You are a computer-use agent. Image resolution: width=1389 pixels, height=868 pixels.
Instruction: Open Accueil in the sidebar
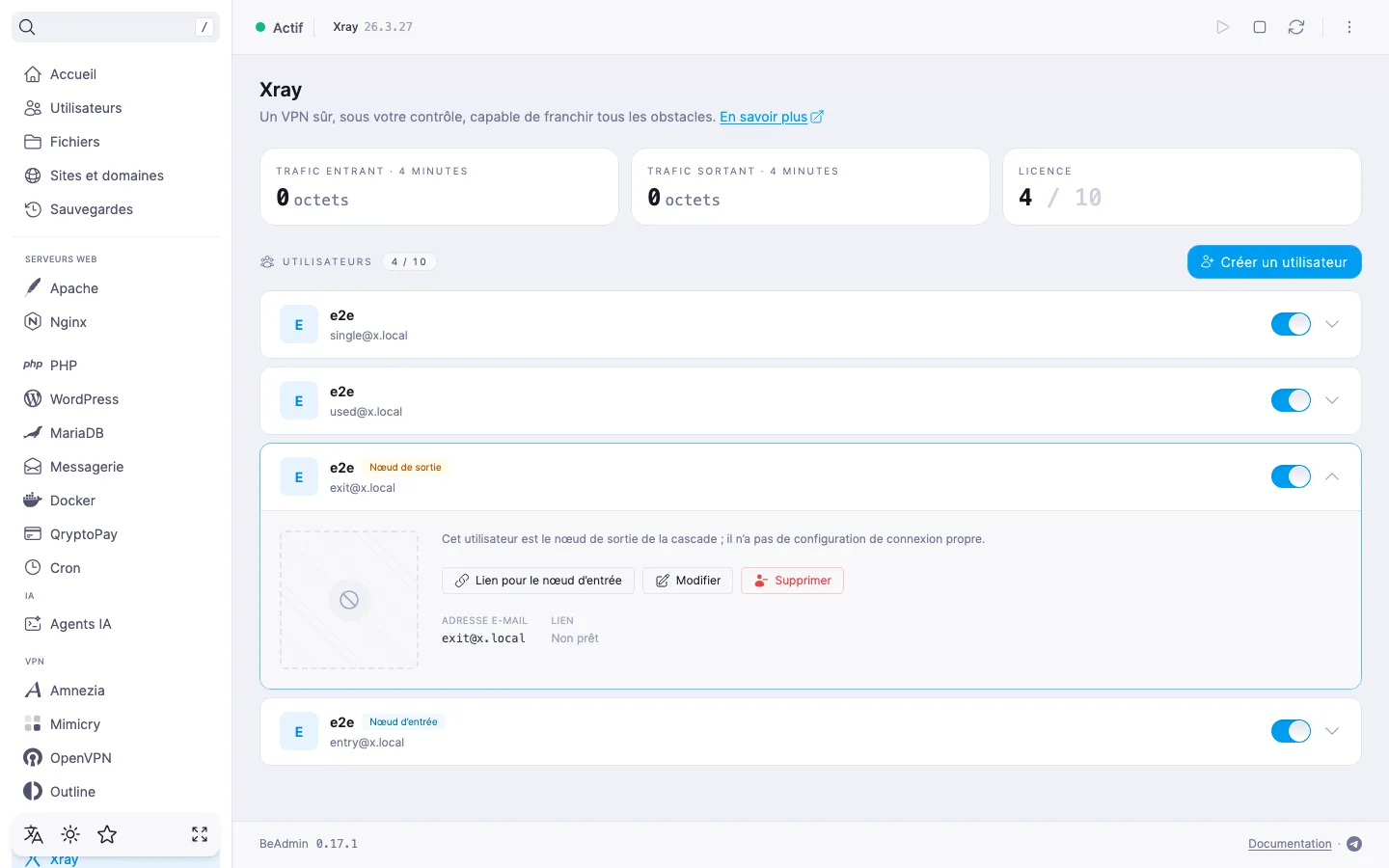pyautogui.click(x=116, y=74)
